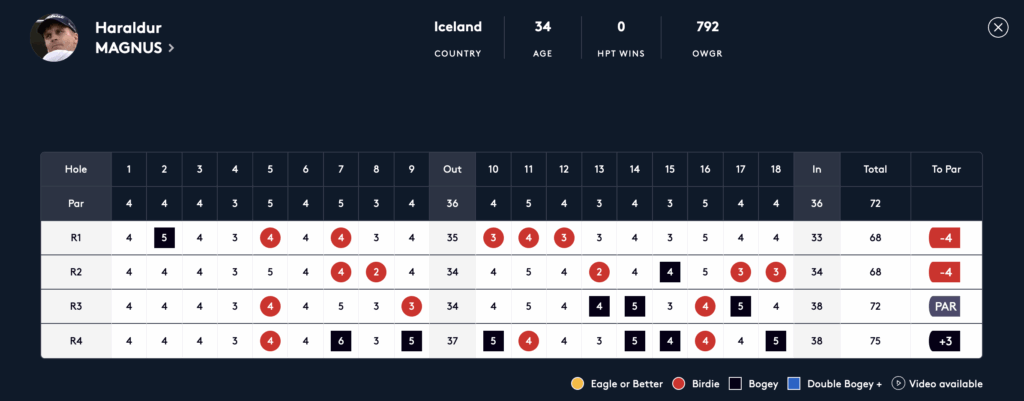
Task: Click the To Par column header
Action: [x=946, y=169]
